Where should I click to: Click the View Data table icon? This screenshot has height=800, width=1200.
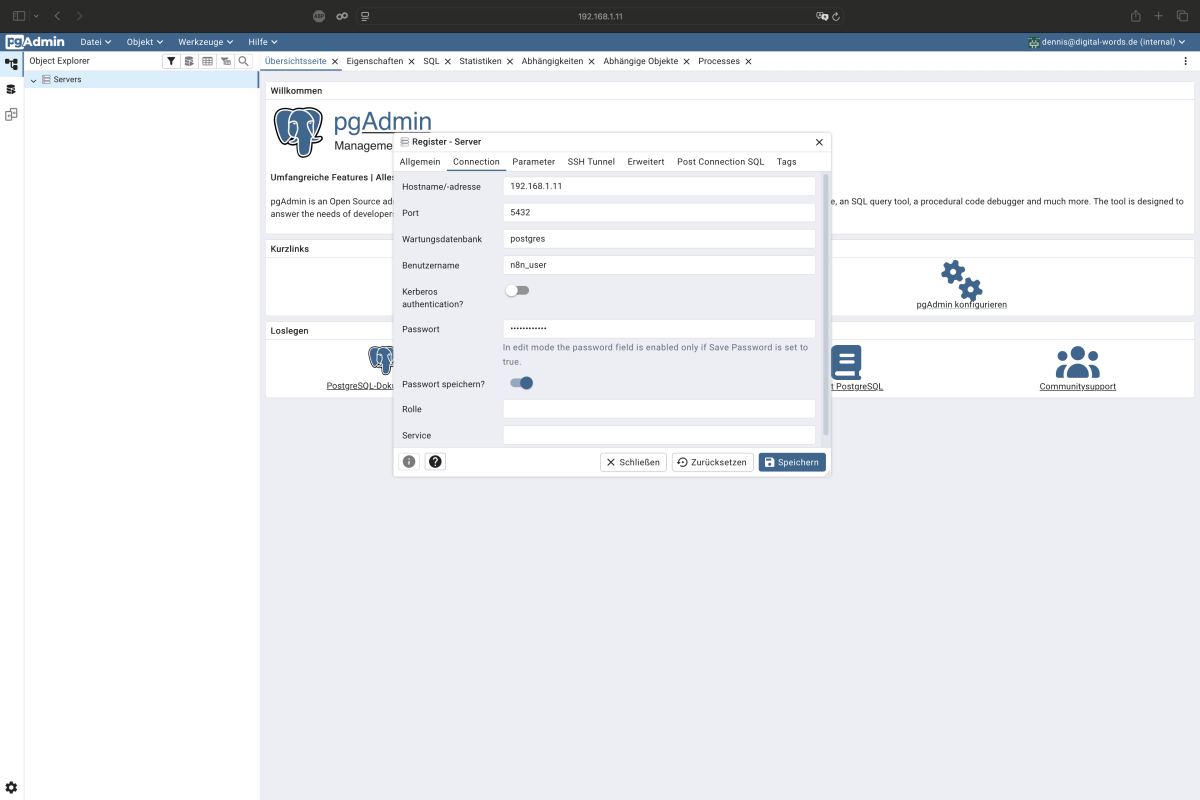[x=207, y=61]
